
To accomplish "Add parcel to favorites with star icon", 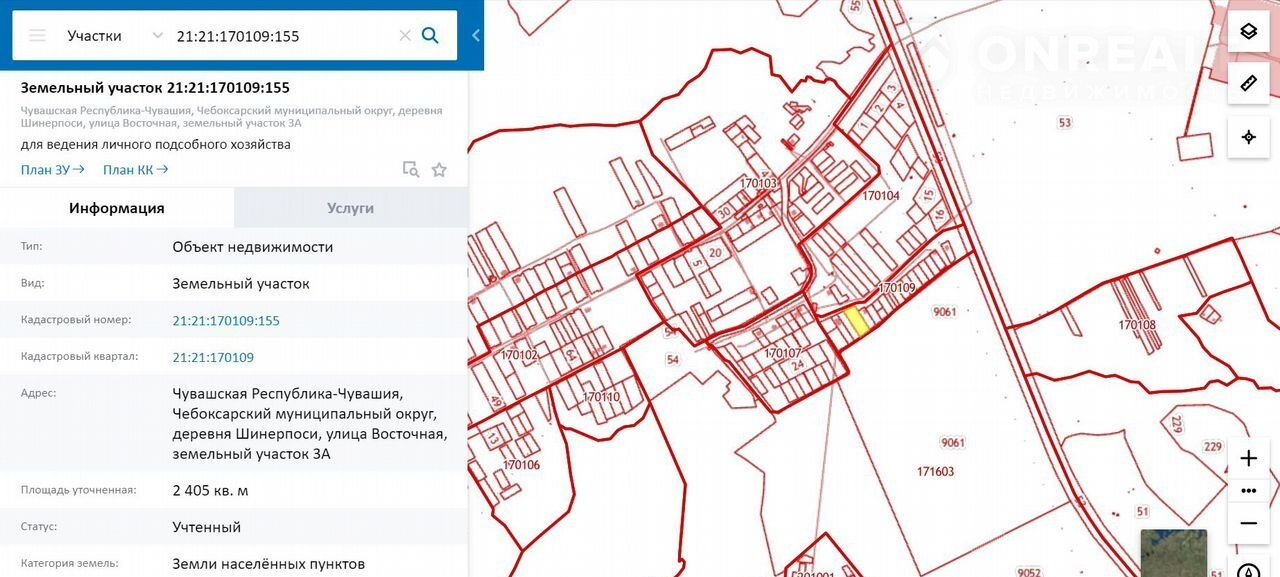I will 439,170.
